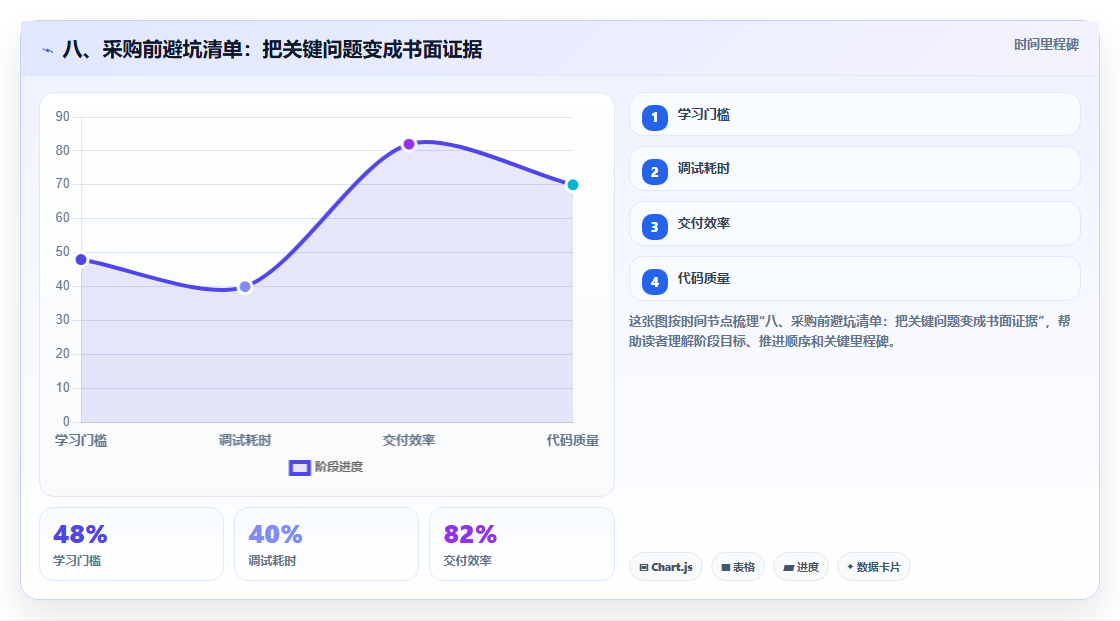Click the 数据卡片 tag
This screenshot has height=621, width=1120.
(874, 567)
